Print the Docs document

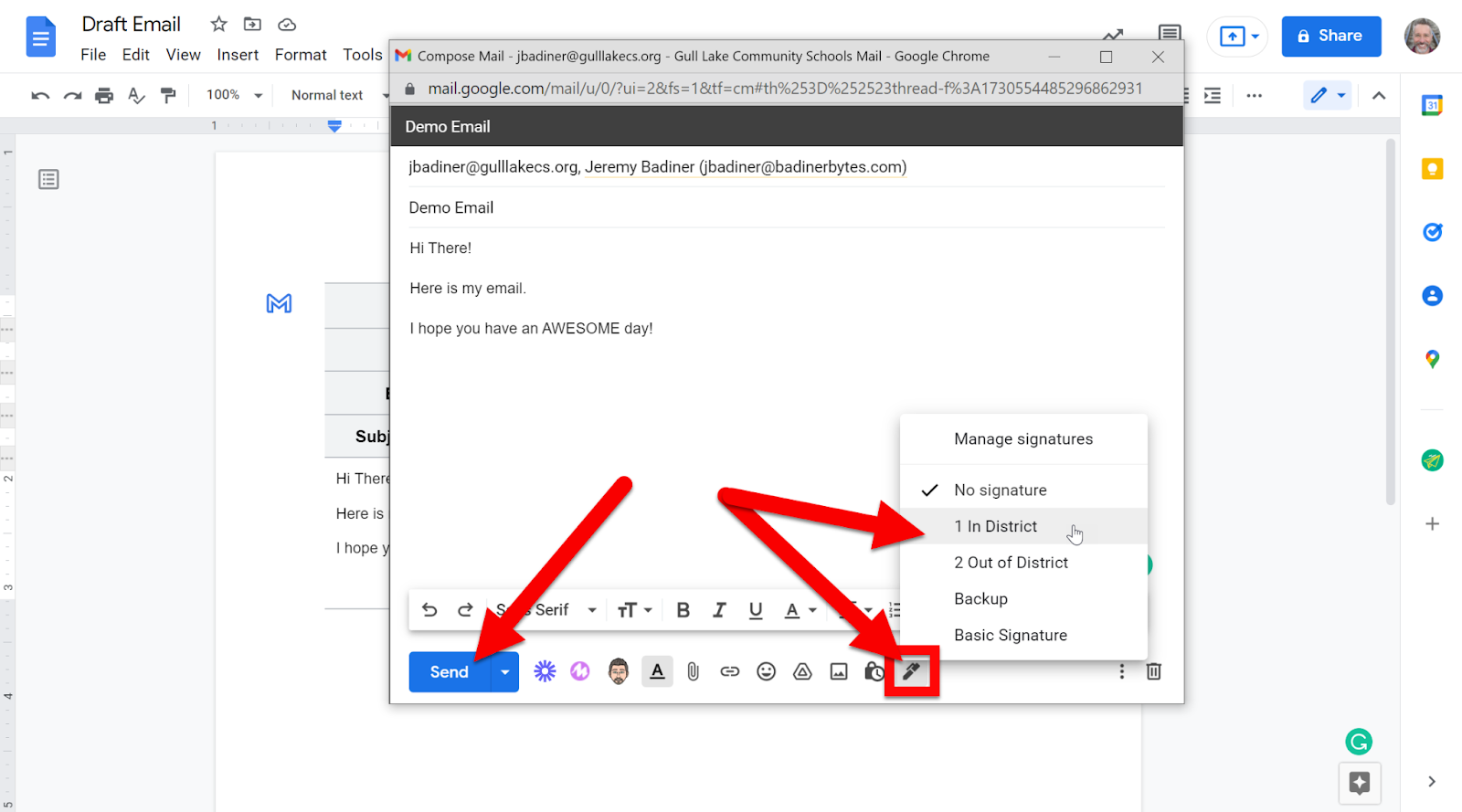coord(104,95)
